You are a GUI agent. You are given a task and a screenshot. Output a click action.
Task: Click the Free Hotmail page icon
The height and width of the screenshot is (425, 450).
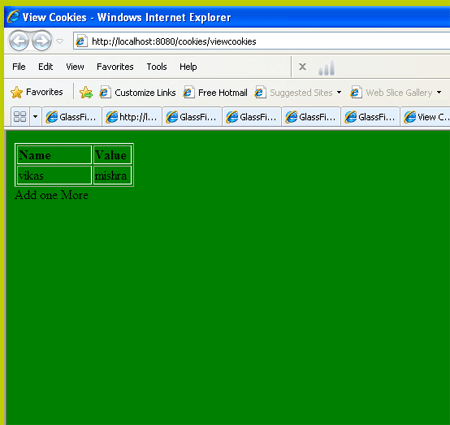[x=189, y=92]
